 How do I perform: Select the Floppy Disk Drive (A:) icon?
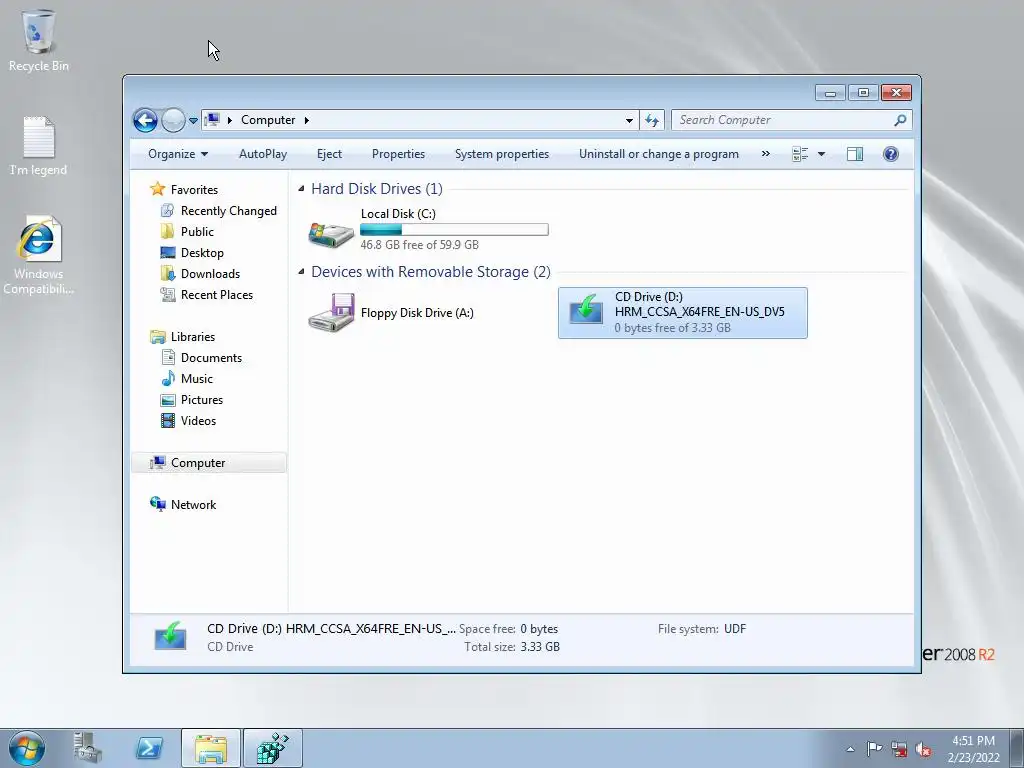pos(331,313)
